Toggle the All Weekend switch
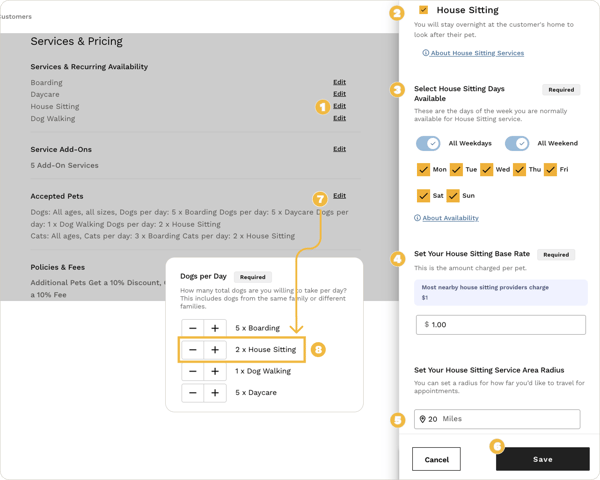600x480 pixels. tap(517, 143)
